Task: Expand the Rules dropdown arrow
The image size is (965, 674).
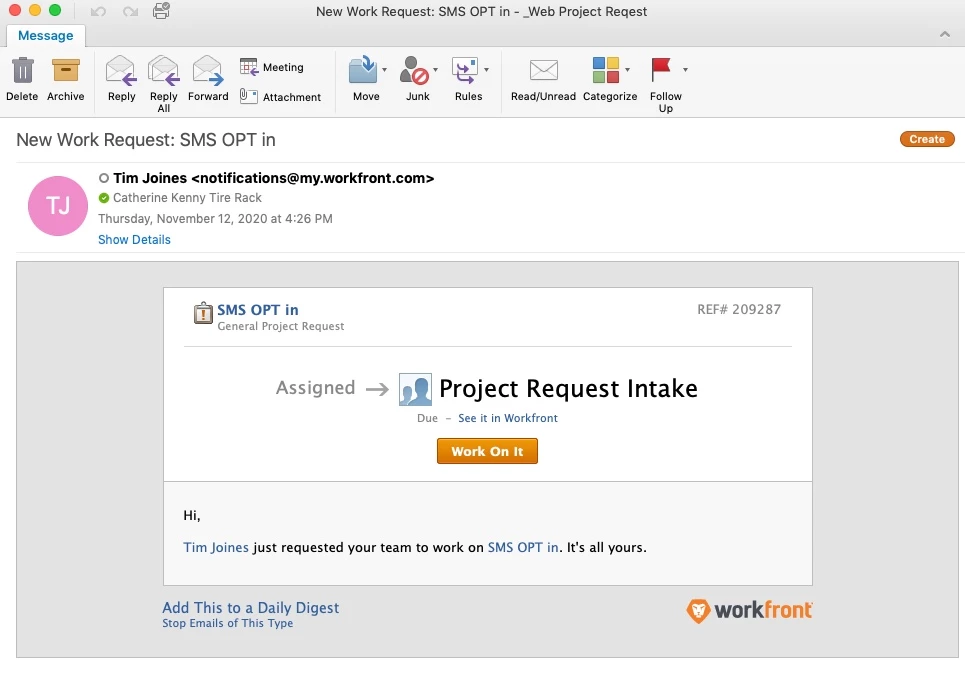Action: 487,70
